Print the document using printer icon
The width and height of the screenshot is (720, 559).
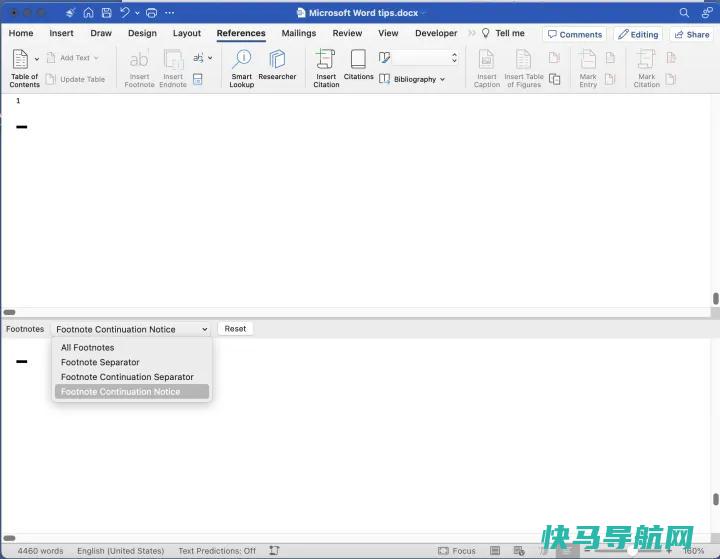(152, 13)
